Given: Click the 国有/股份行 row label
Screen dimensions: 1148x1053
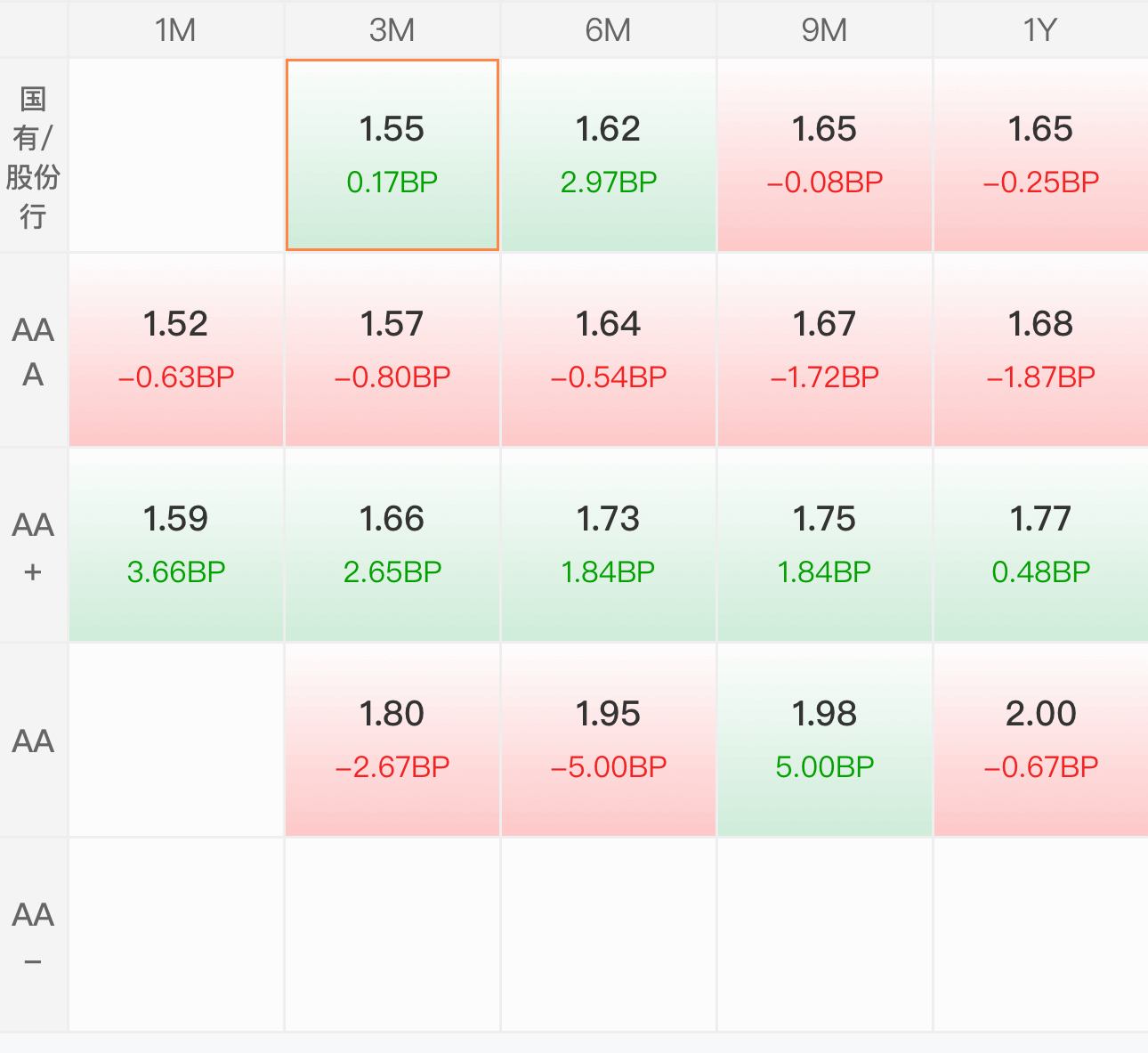Looking at the screenshot, I should pyautogui.click(x=33, y=156).
